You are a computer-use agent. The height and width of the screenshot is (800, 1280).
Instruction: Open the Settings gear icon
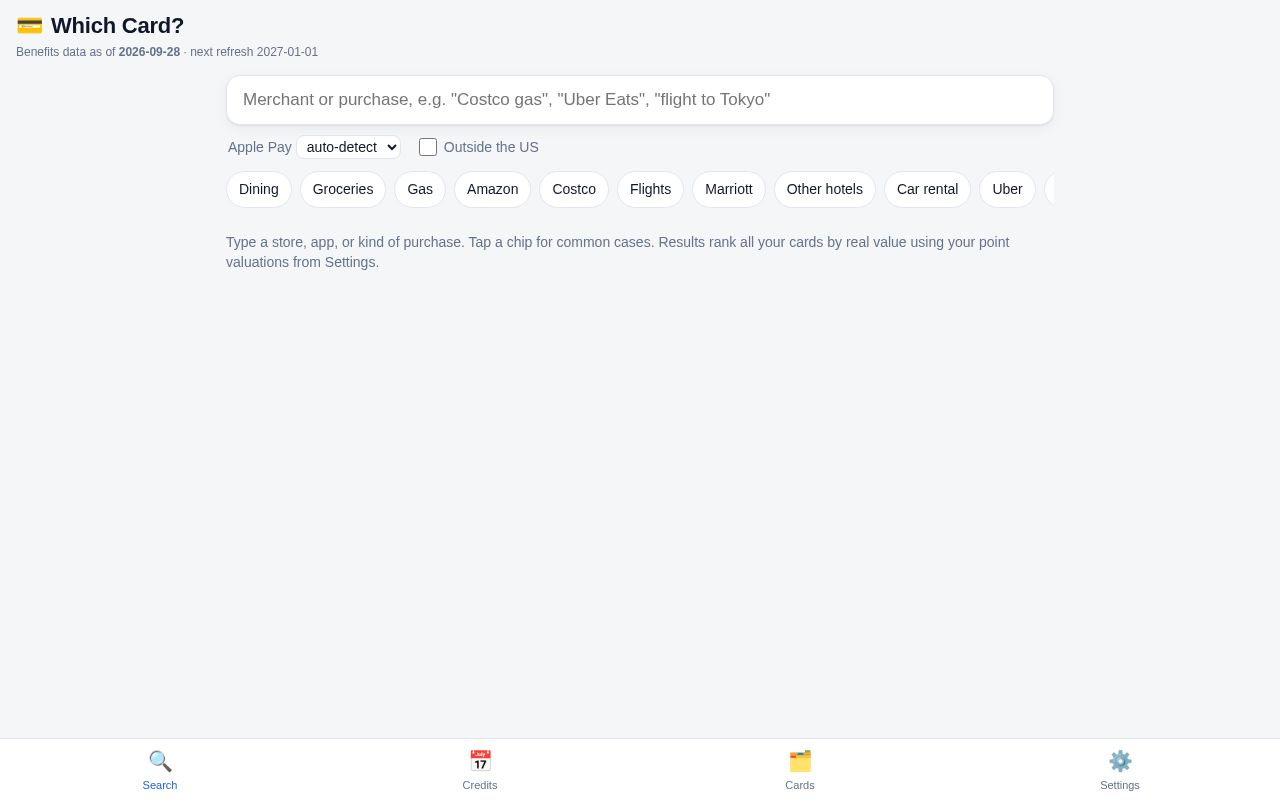(x=1120, y=761)
